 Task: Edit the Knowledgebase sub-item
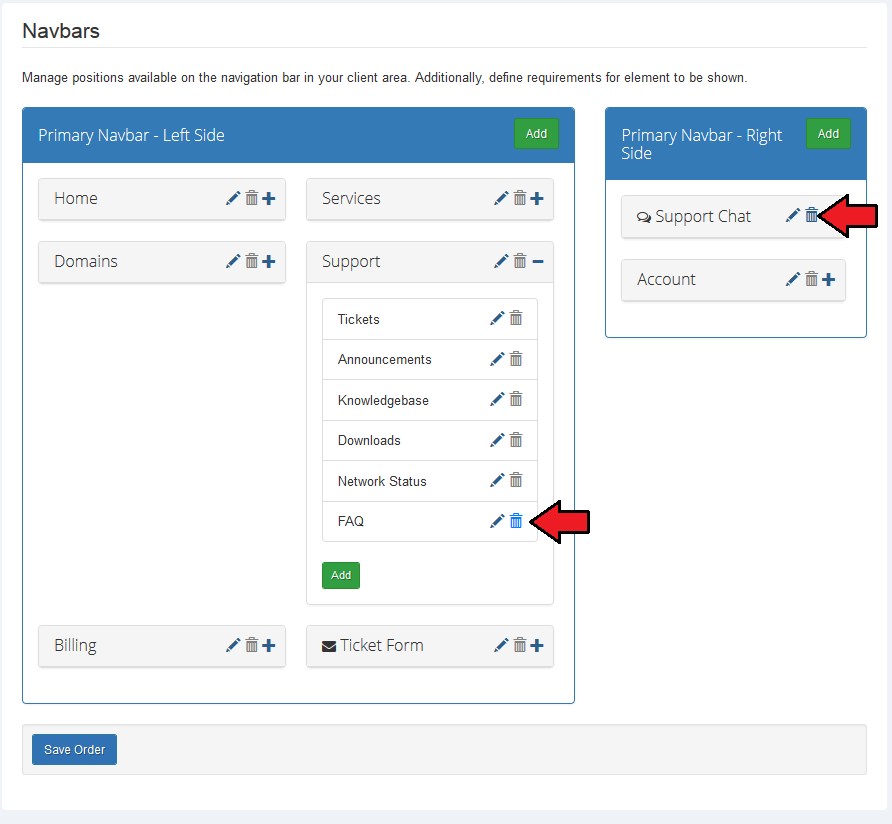click(x=497, y=399)
